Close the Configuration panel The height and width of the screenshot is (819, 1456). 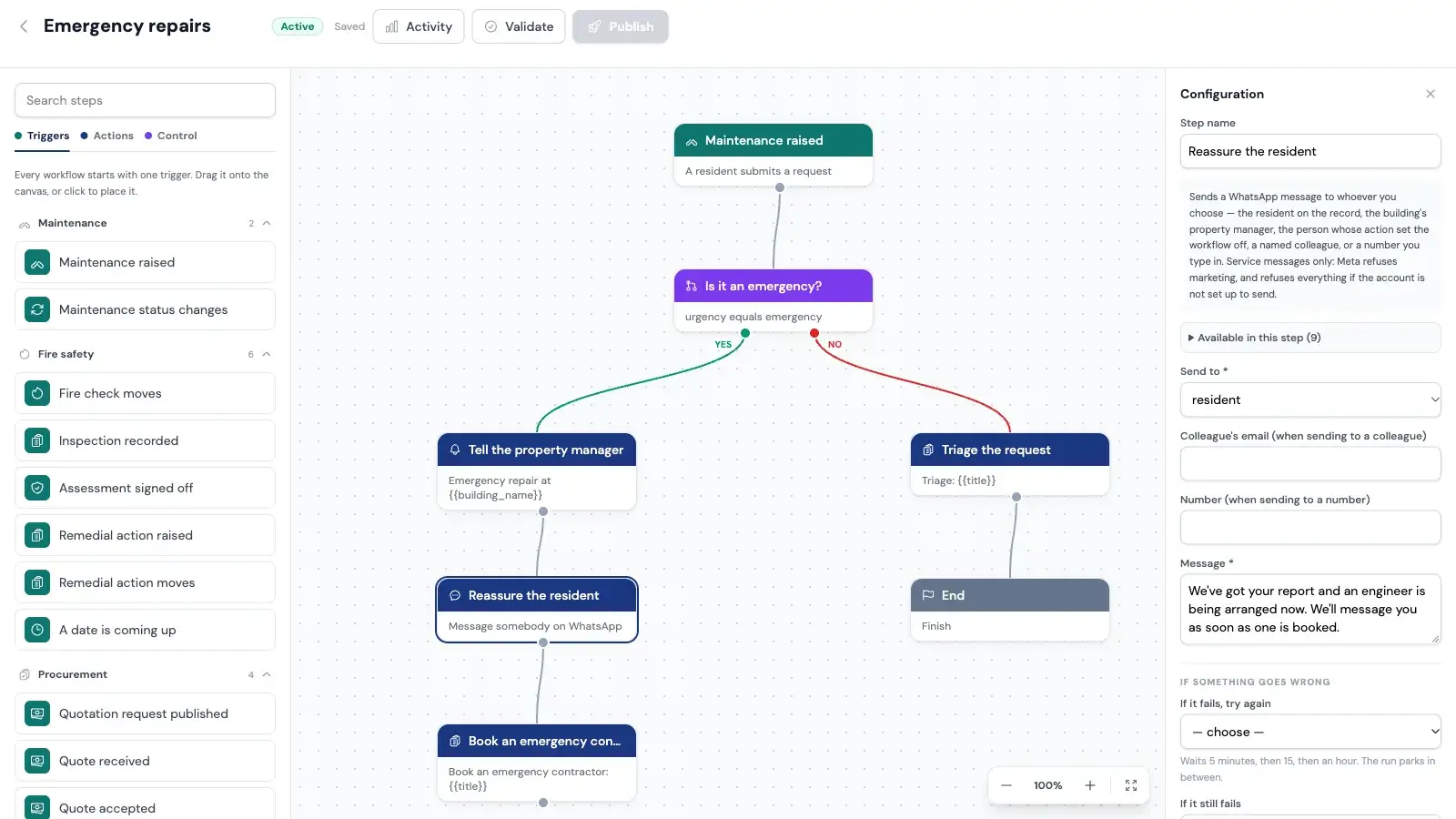click(1431, 94)
